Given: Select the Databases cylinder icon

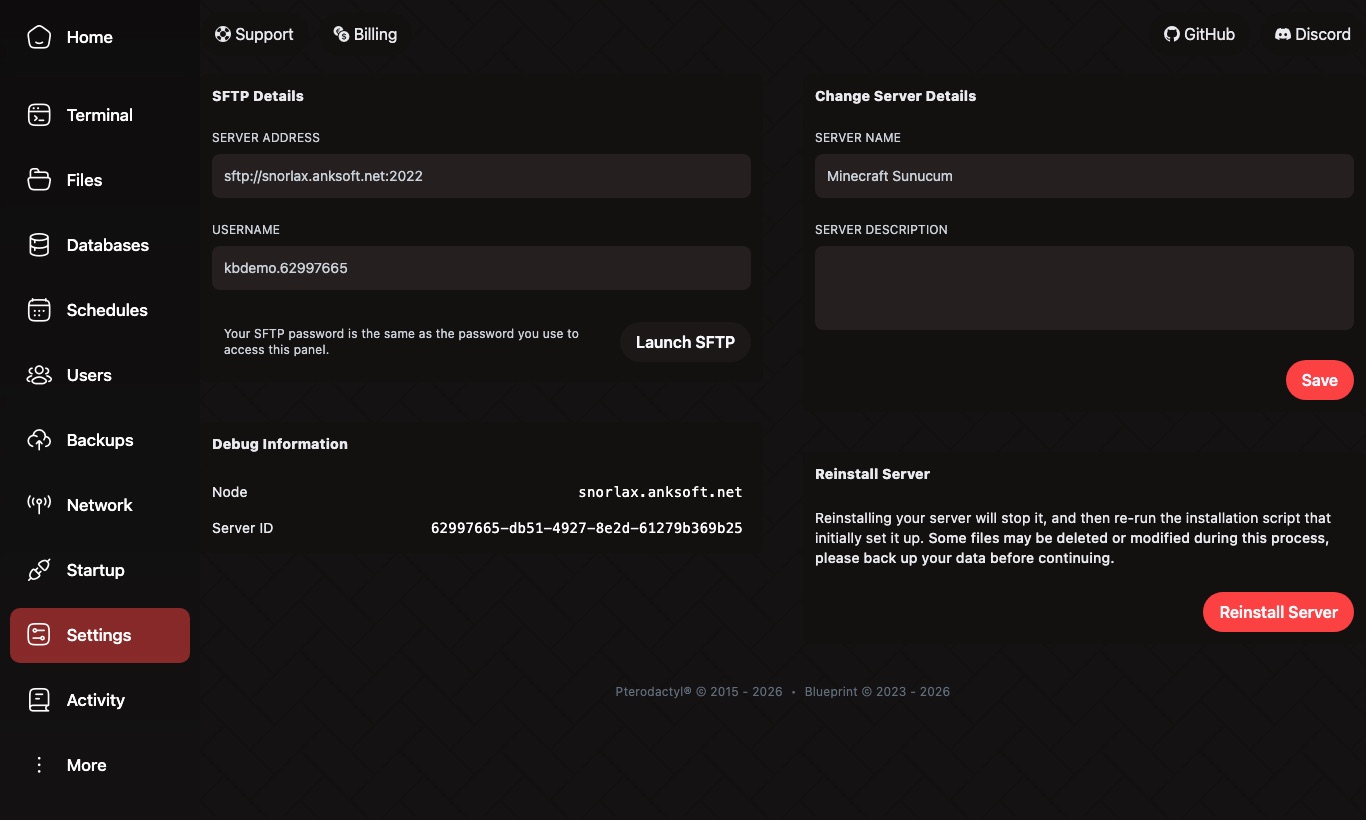Looking at the screenshot, I should (39, 245).
